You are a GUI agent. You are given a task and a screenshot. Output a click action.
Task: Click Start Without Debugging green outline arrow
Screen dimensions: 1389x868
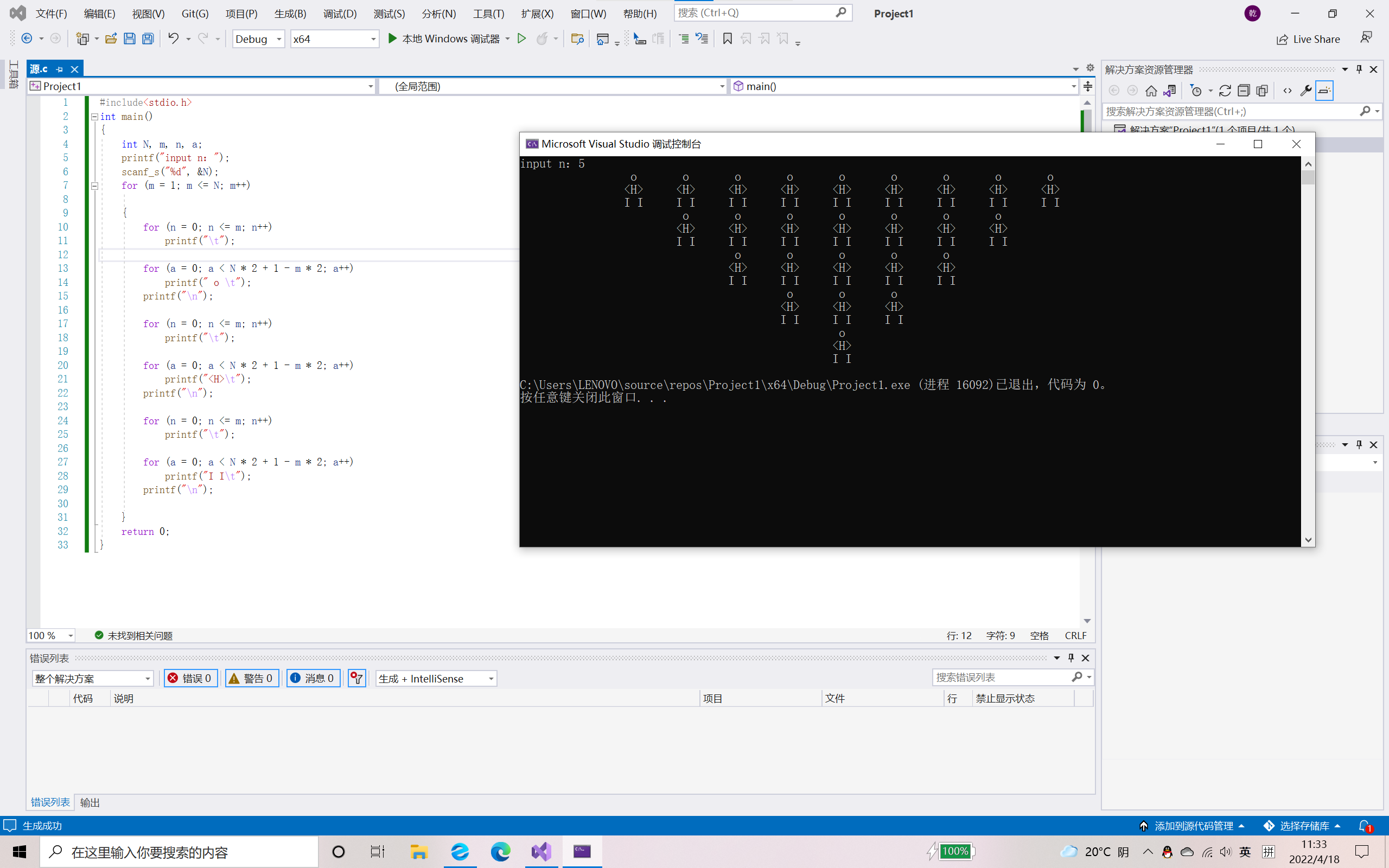point(521,39)
